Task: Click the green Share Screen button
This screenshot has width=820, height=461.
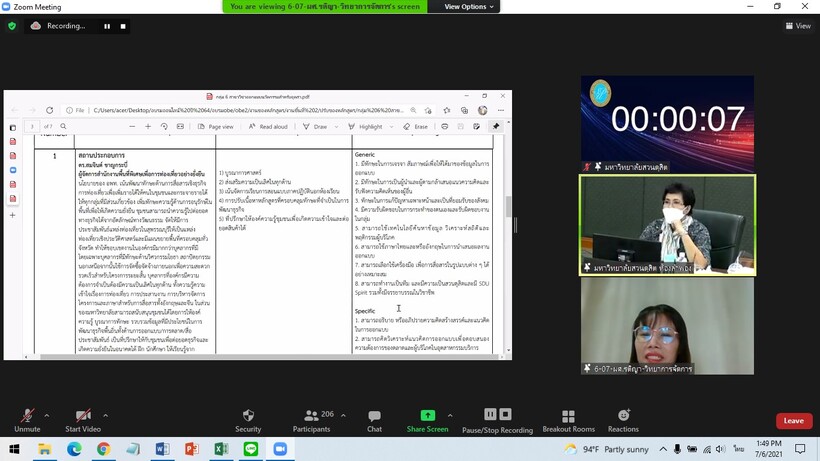Action: (x=427, y=421)
